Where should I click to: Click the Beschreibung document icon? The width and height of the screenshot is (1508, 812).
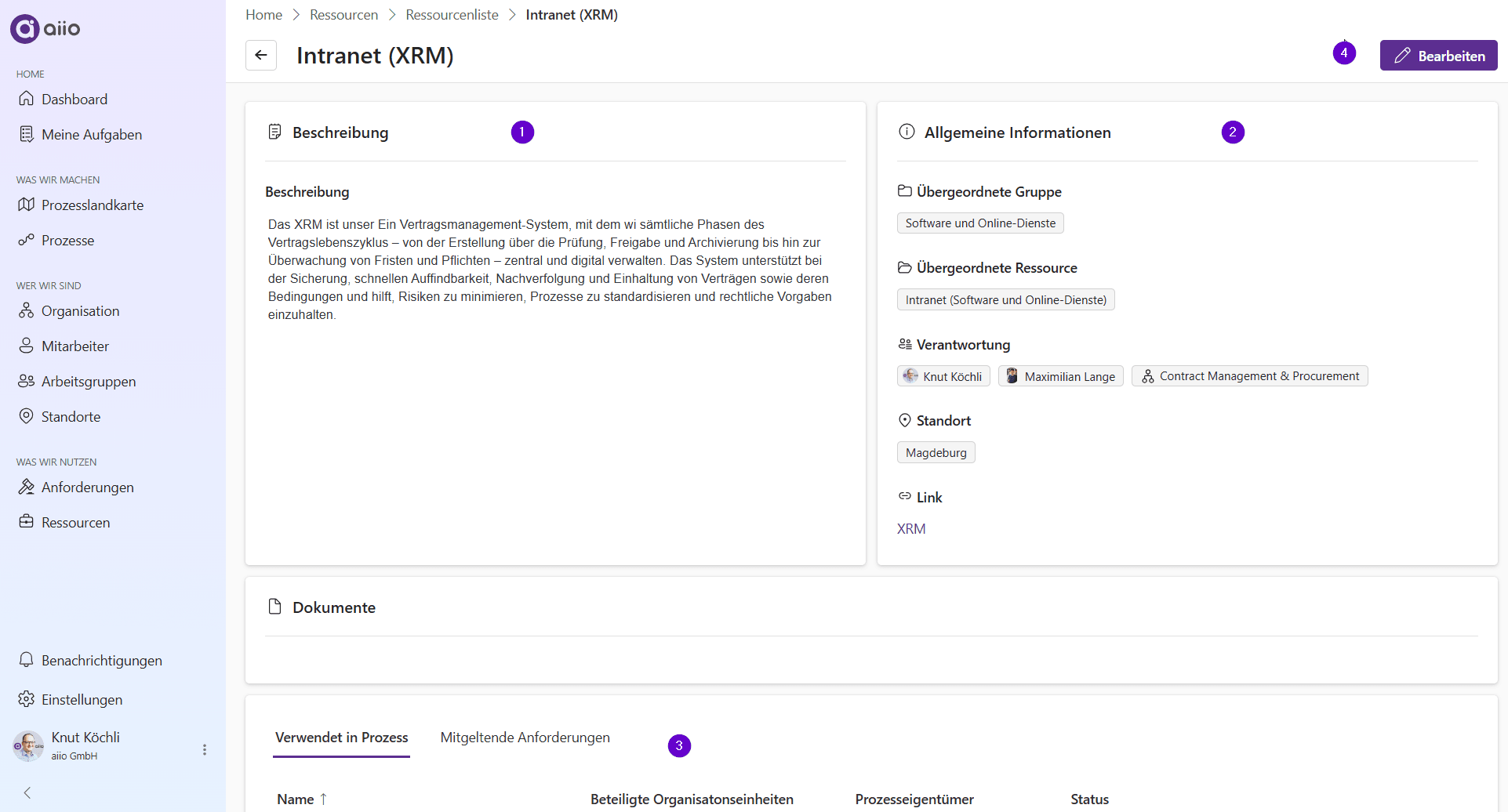274,132
